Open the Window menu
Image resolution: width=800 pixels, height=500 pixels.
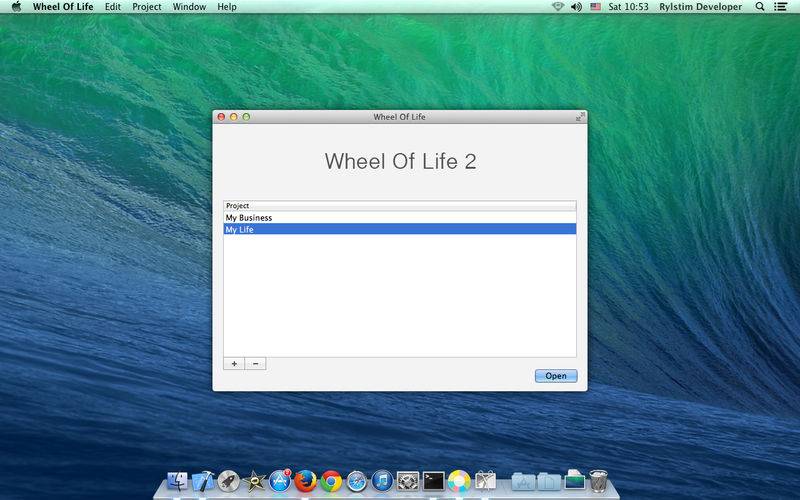[189, 7]
